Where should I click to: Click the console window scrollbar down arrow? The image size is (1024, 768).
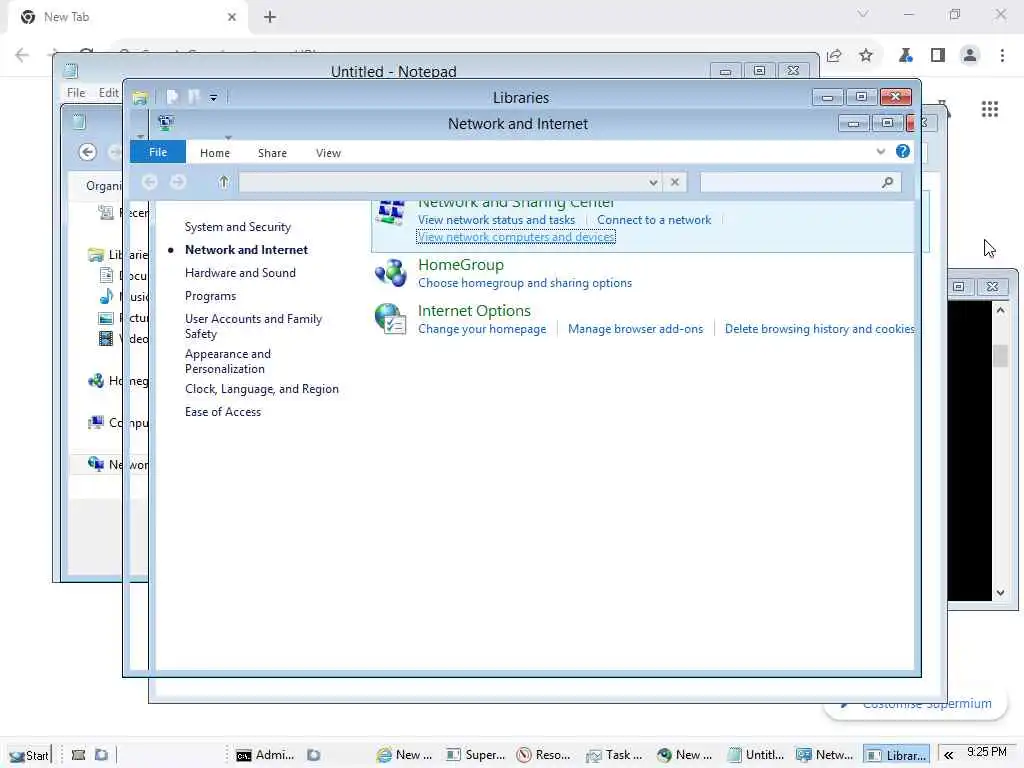pos(1000,592)
